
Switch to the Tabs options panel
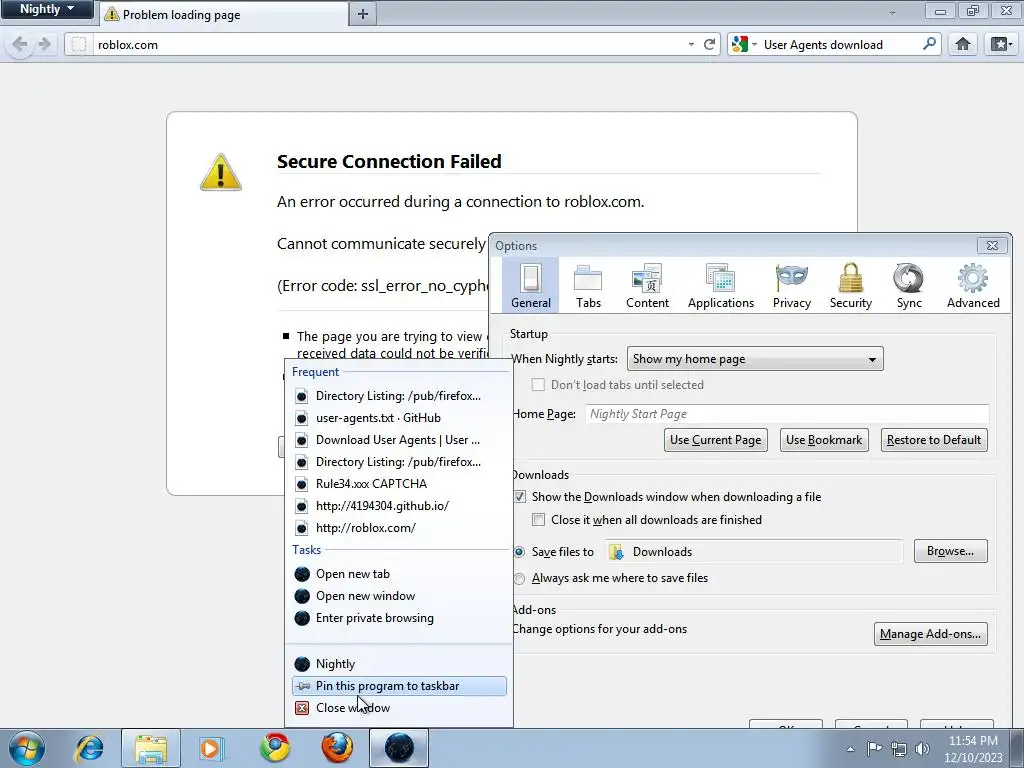point(588,285)
